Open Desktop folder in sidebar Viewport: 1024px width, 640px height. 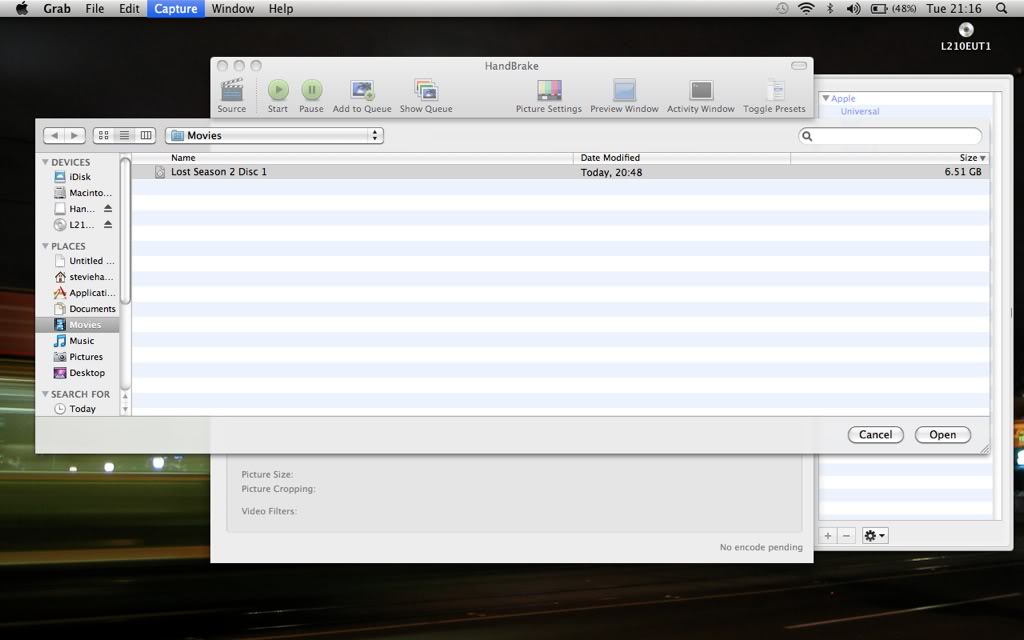point(79,373)
